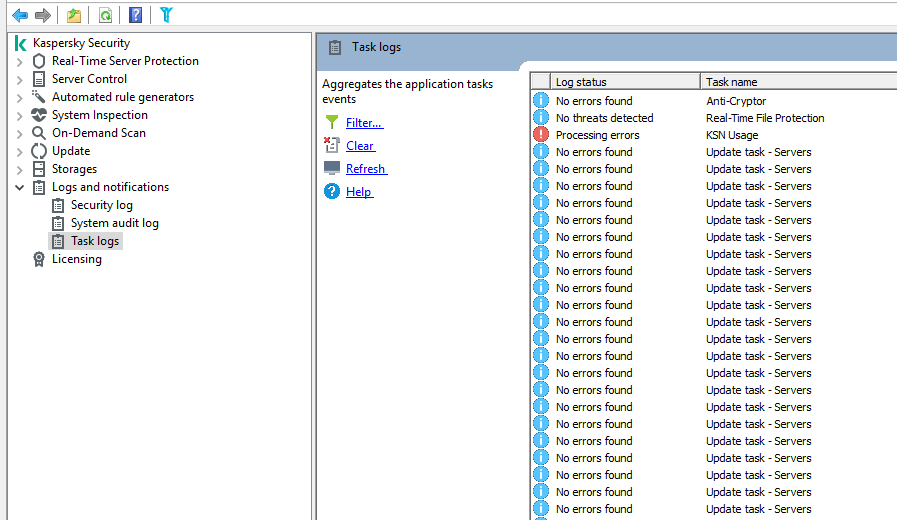
Task: Click the funnel filter toolbar icon
Action: pos(166,15)
